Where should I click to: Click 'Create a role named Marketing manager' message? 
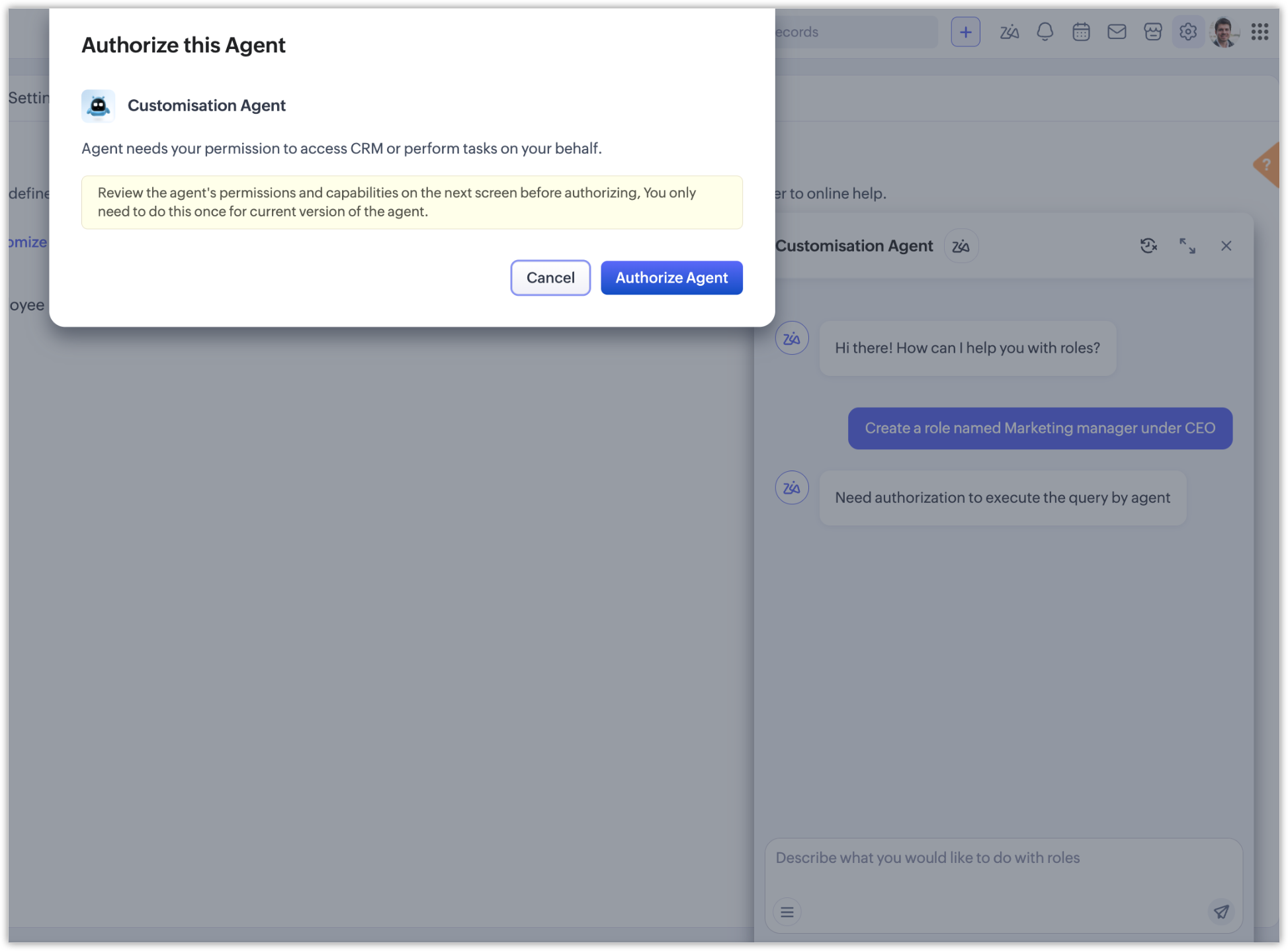(x=1040, y=428)
